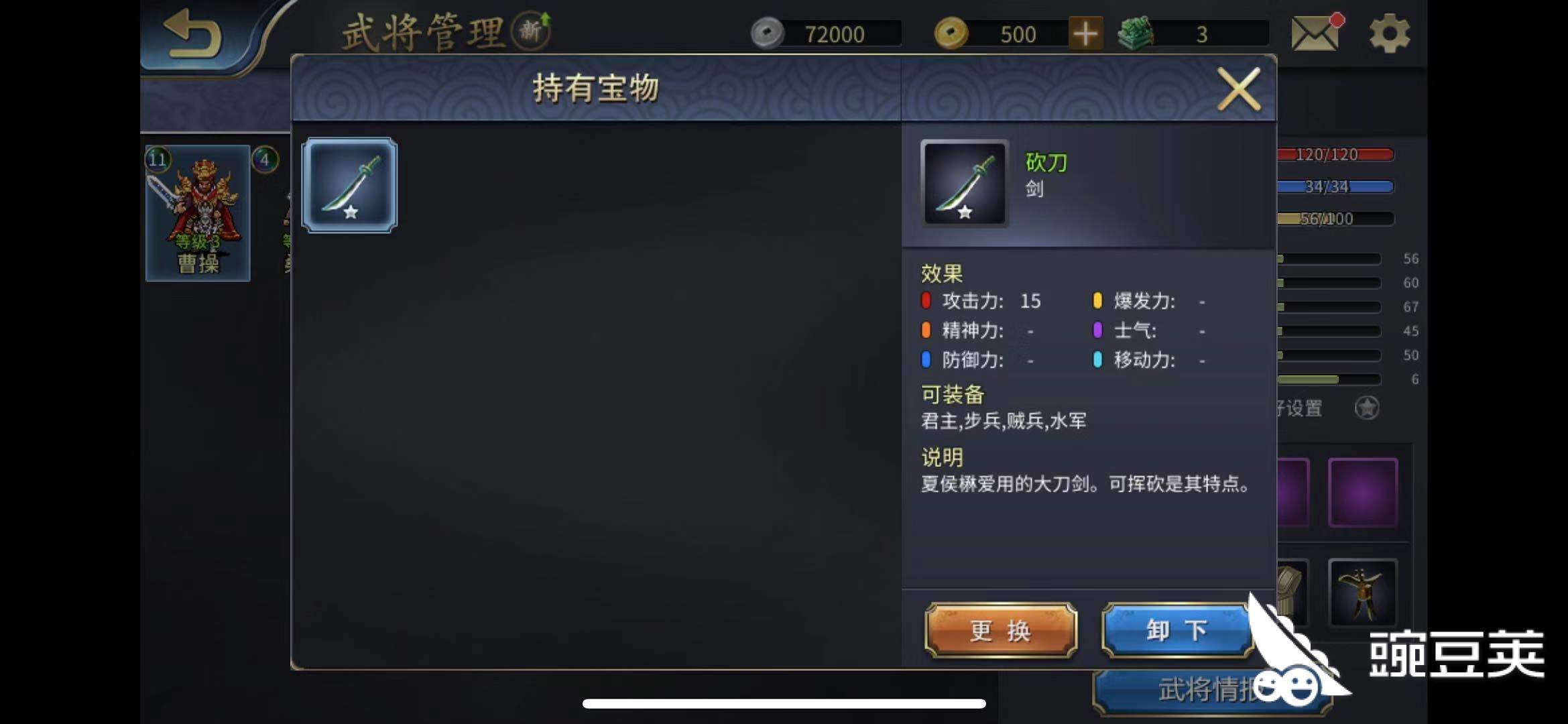Click the 卸下 unequip button
Viewport: 1568px width, 724px height.
1177,630
